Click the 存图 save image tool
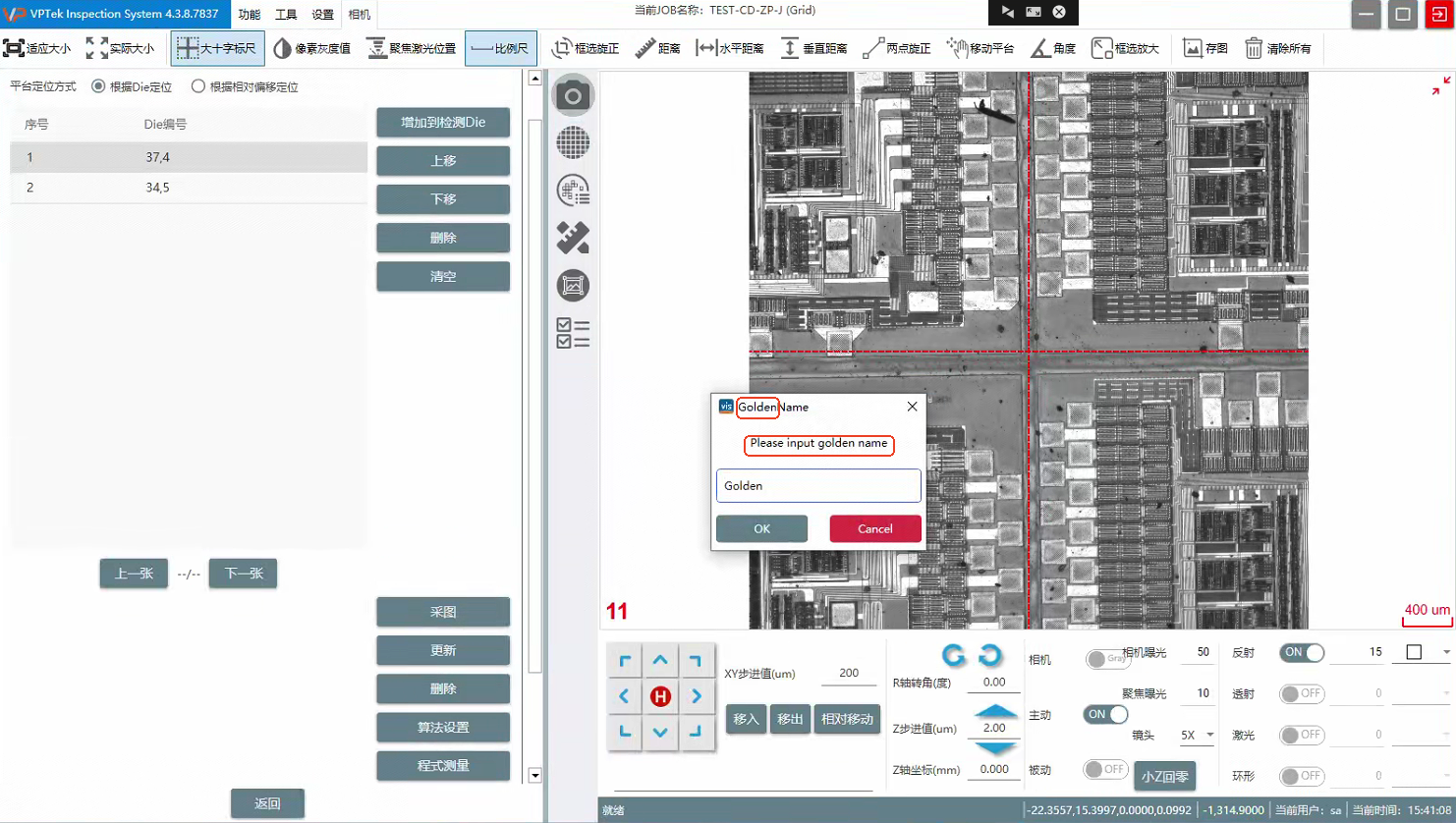The width and height of the screenshot is (1456, 823). pyautogui.click(x=1205, y=48)
